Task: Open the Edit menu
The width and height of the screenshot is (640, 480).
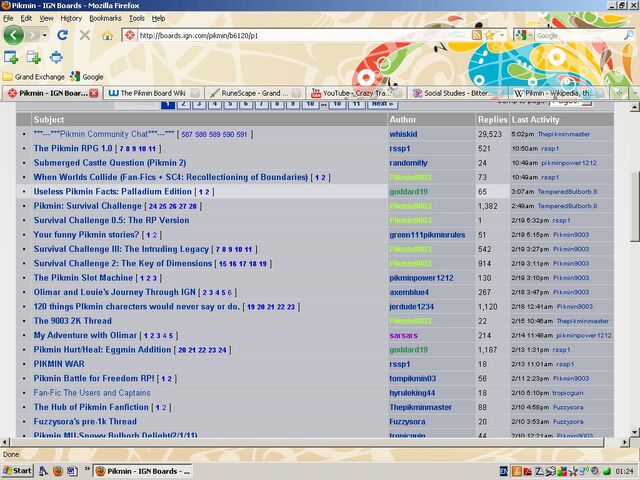Action: click(26, 18)
